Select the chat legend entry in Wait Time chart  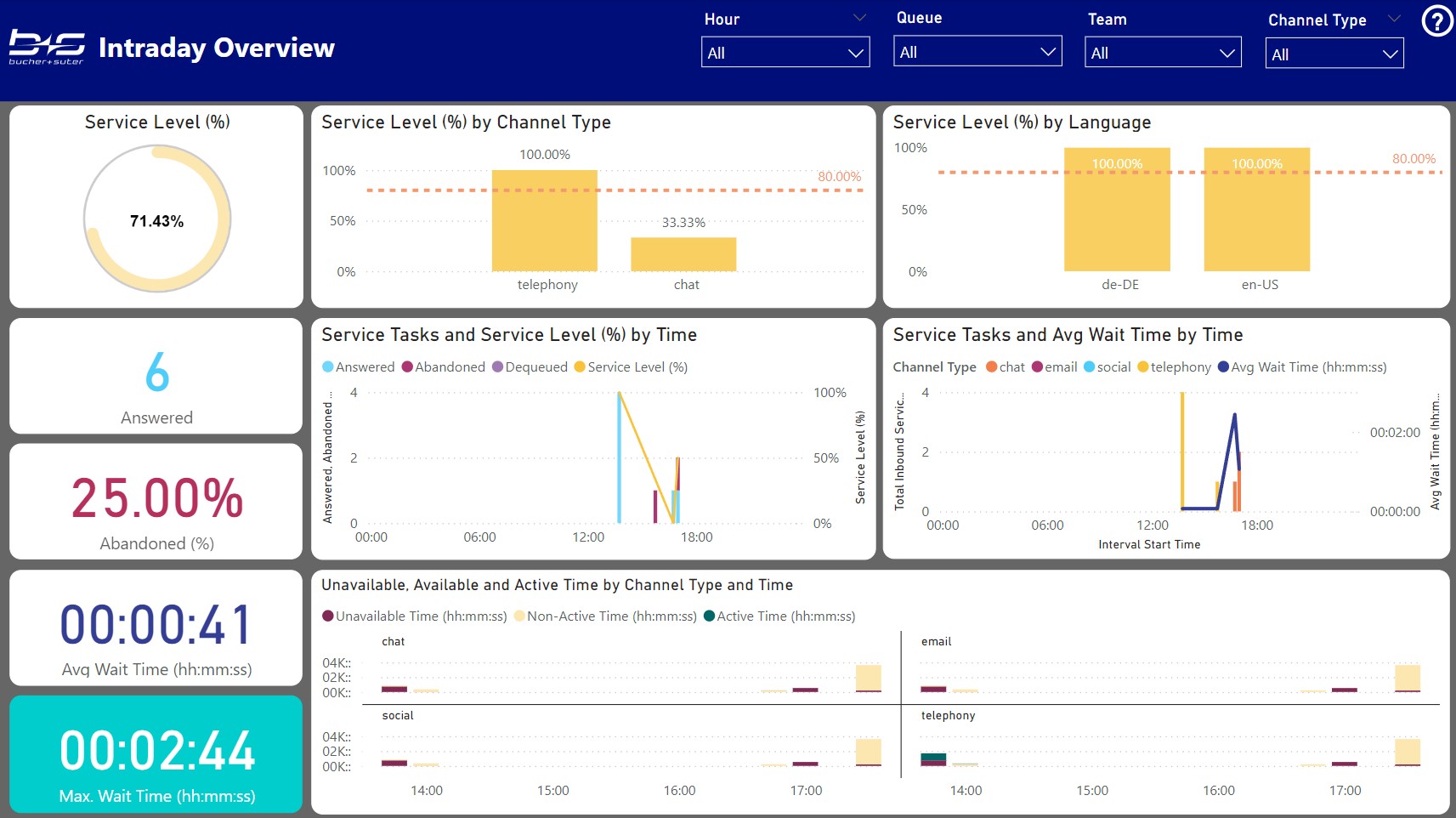coord(1006,367)
